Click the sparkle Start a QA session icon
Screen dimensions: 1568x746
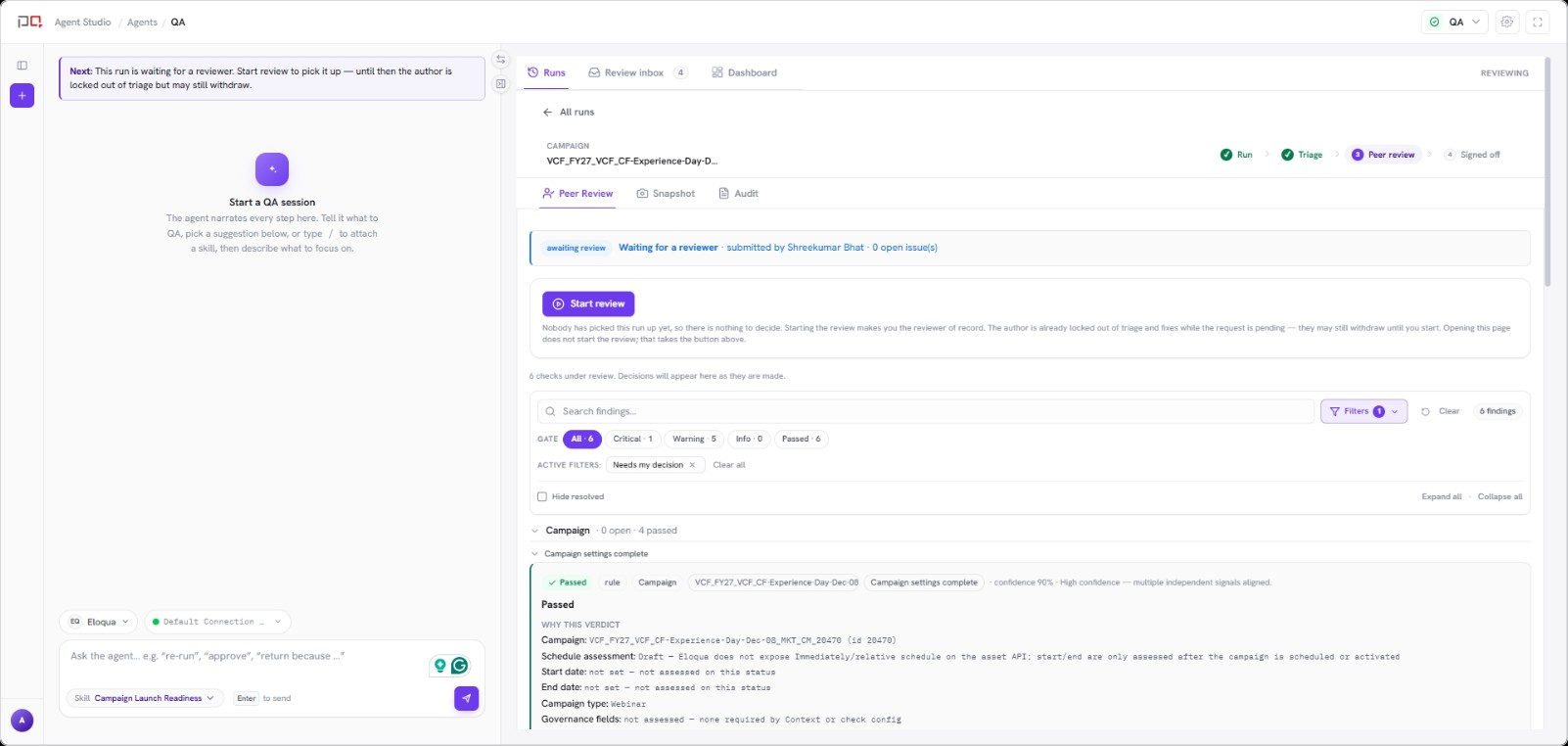[272, 169]
